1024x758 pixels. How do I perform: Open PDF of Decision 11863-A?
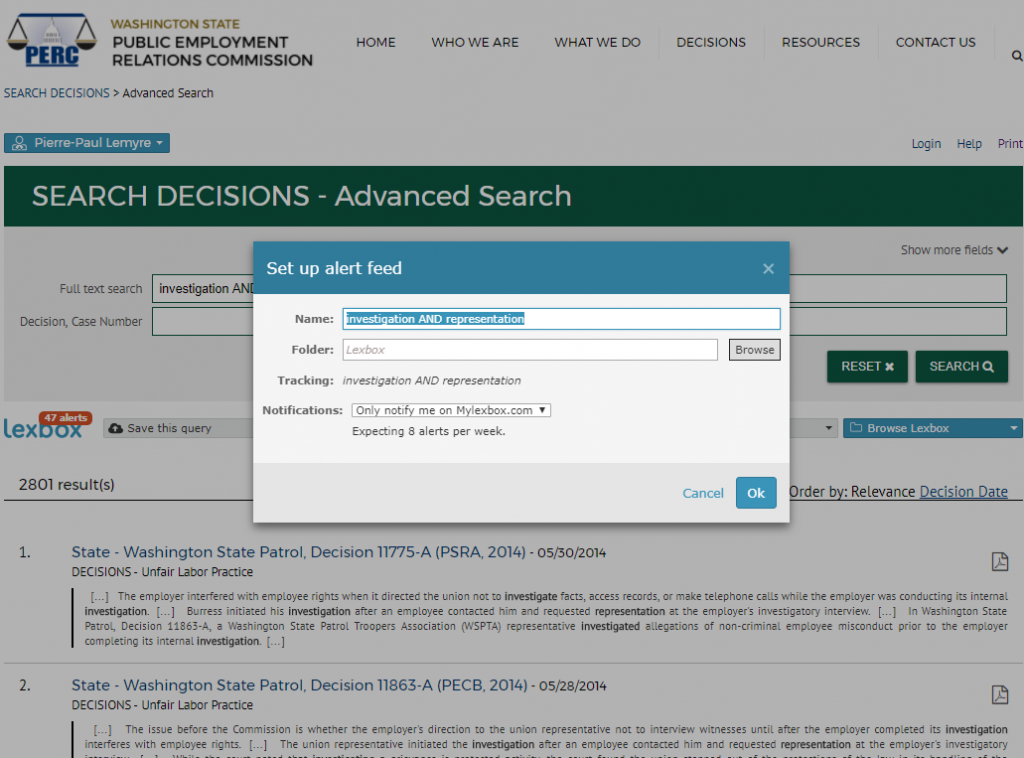[999, 694]
